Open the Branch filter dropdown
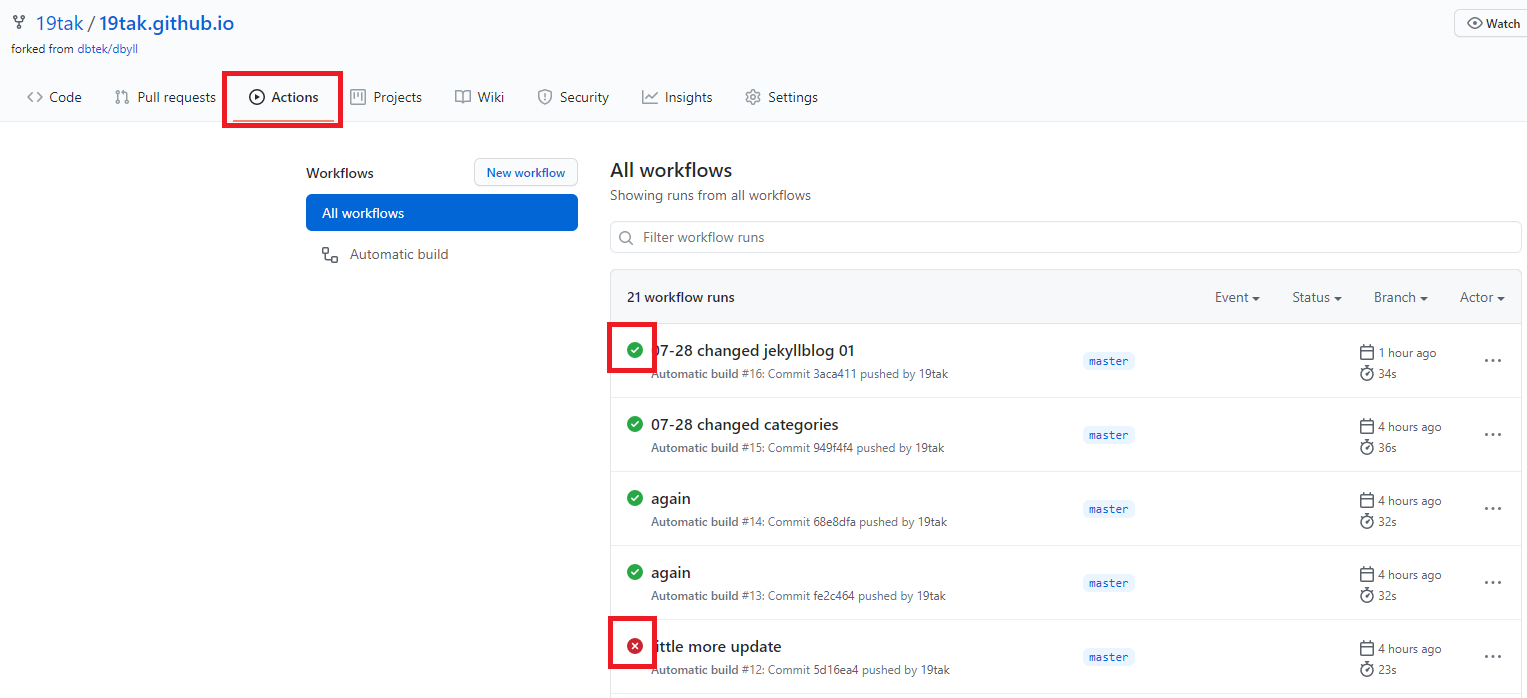The image size is (1527, 698). (1400, 297)
